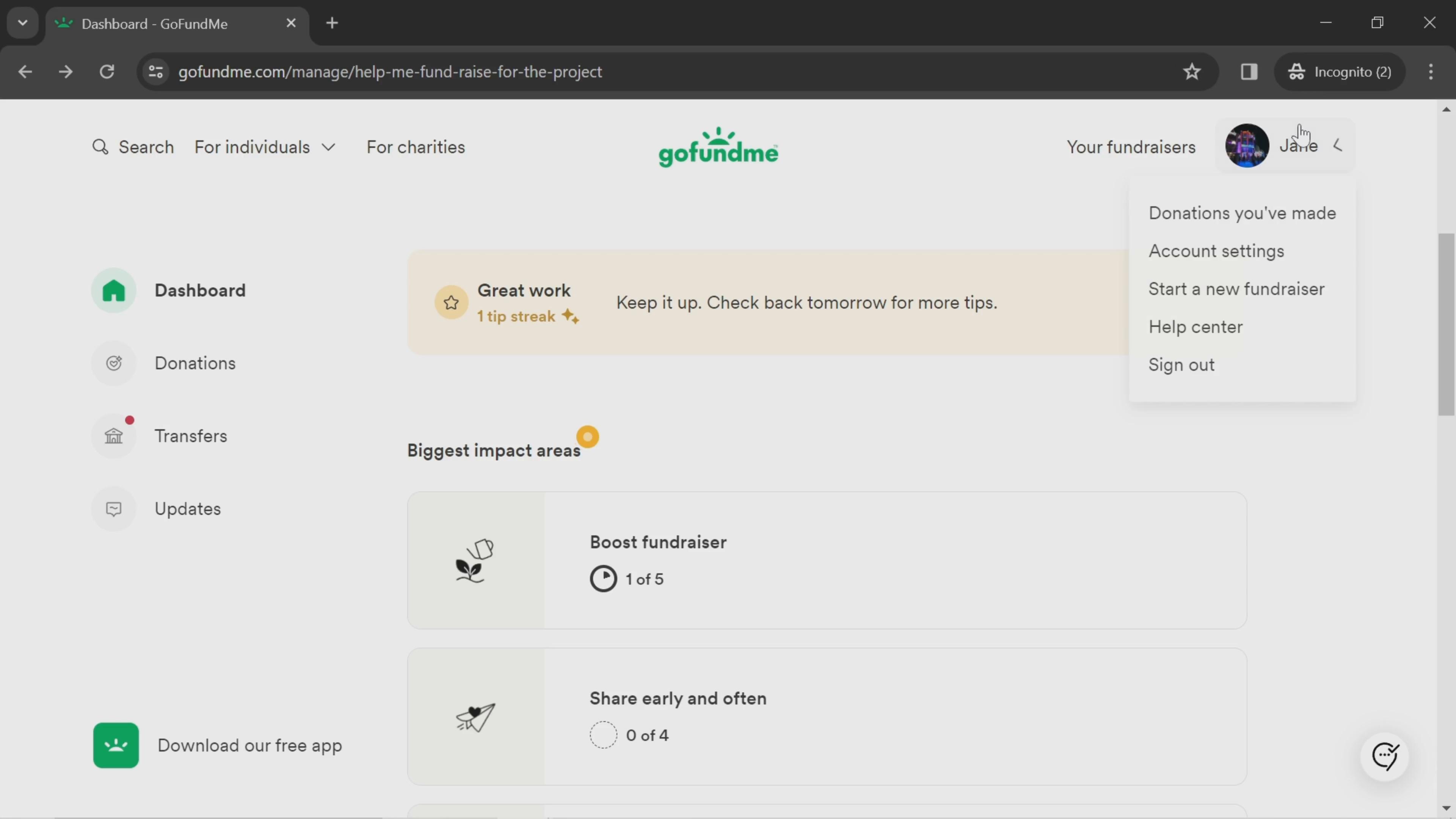1456x819 pixels.
Task: Click Start a new fundraiser link
Action: [1236, 289]
